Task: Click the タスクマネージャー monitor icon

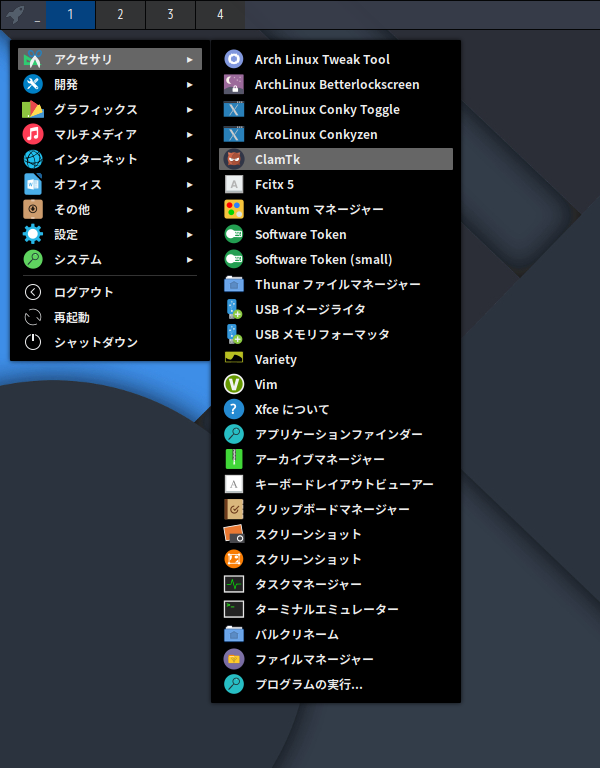Action: [x=234, y=584]
